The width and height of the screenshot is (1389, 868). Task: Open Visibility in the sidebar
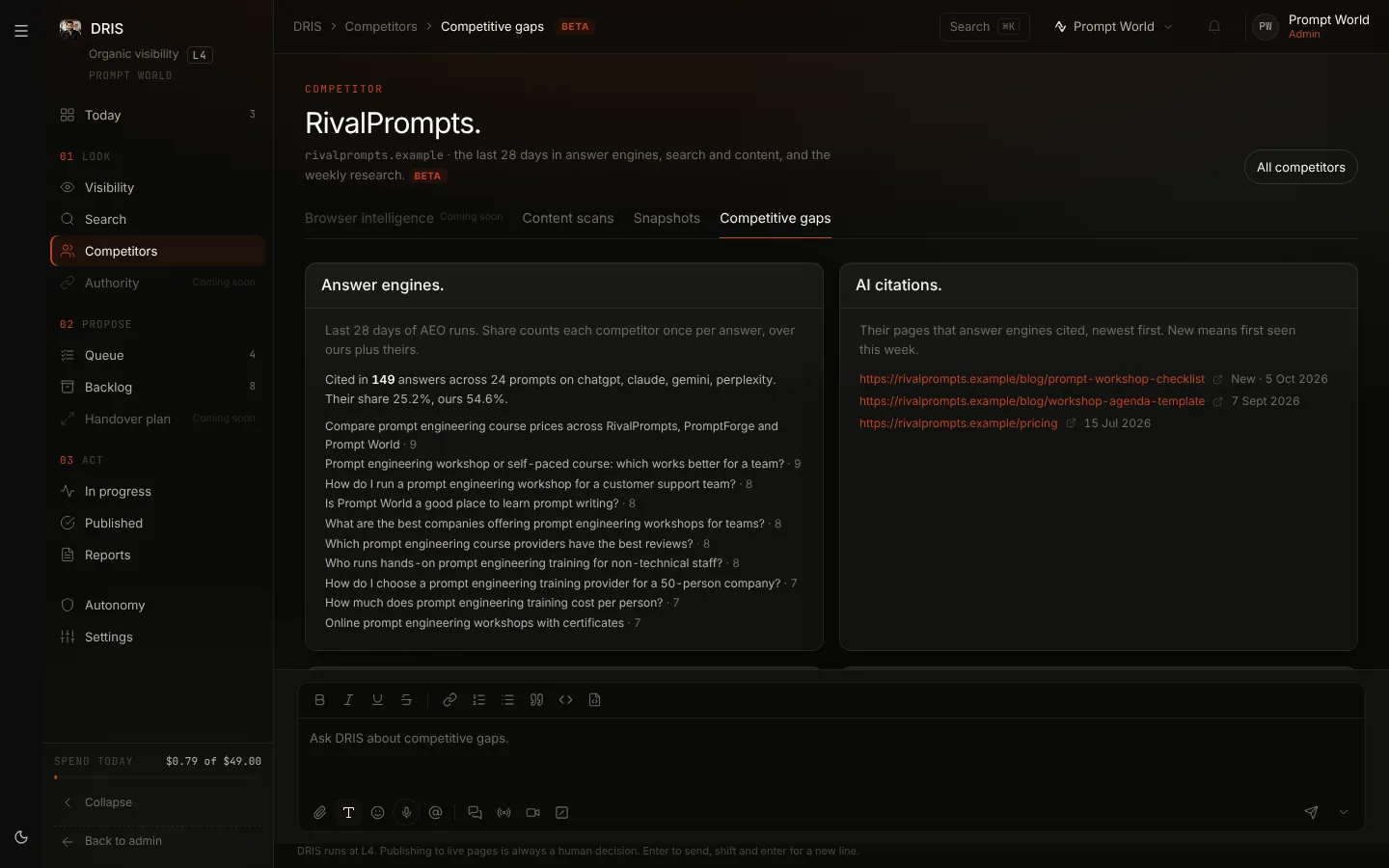[x=158, y=188]
